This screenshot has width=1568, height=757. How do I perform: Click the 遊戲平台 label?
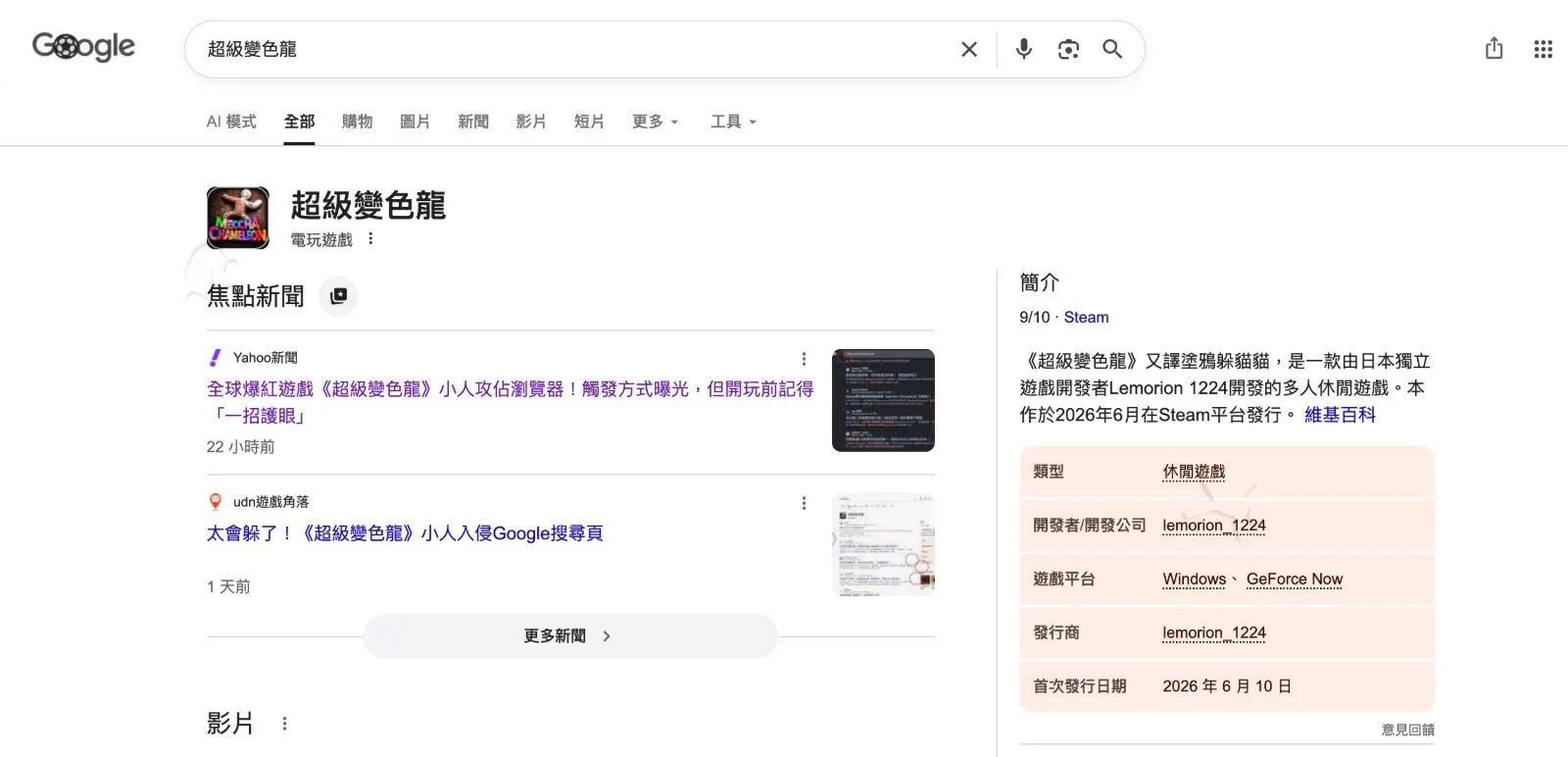1064,580
